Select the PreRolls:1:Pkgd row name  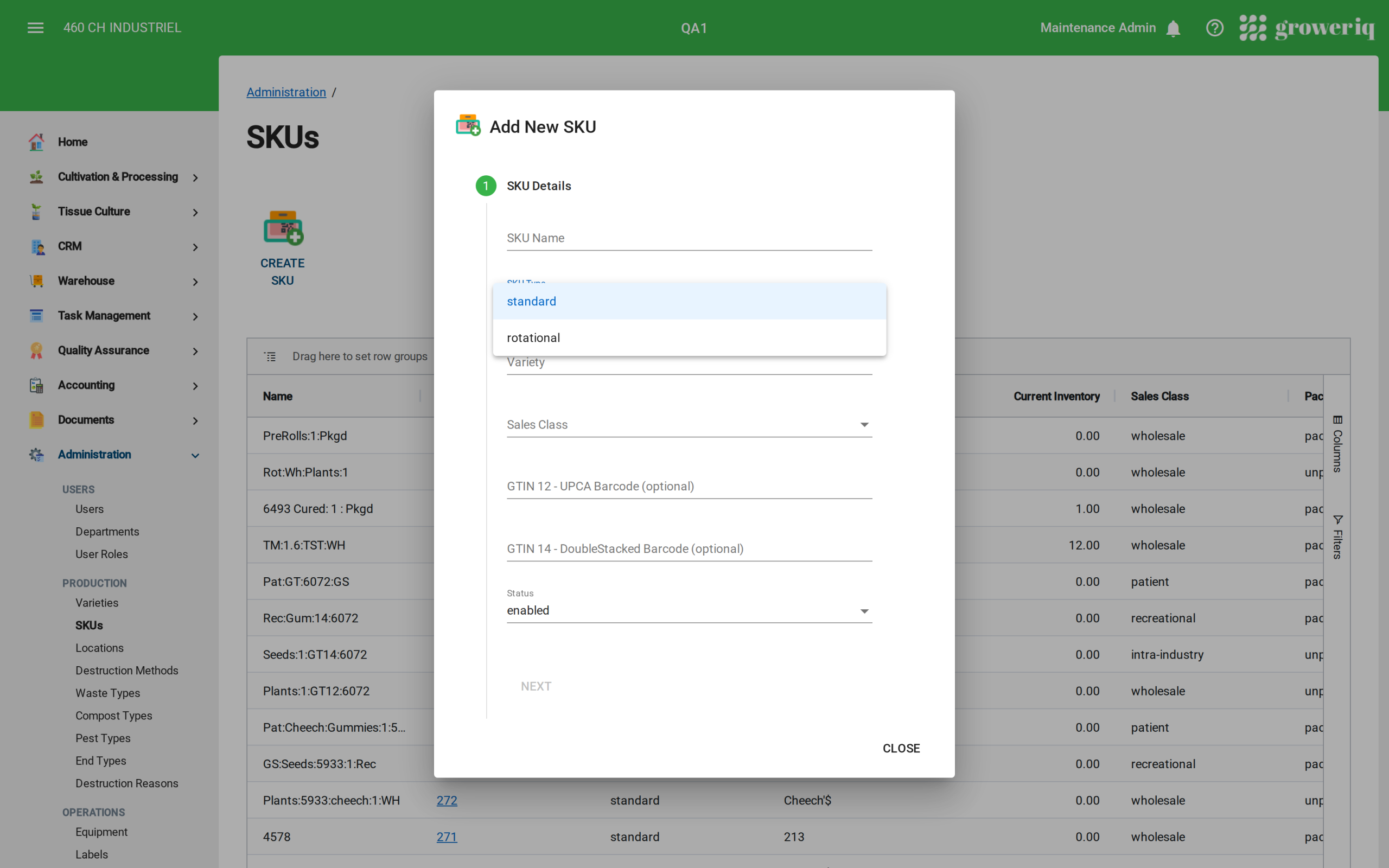(305, 436)
